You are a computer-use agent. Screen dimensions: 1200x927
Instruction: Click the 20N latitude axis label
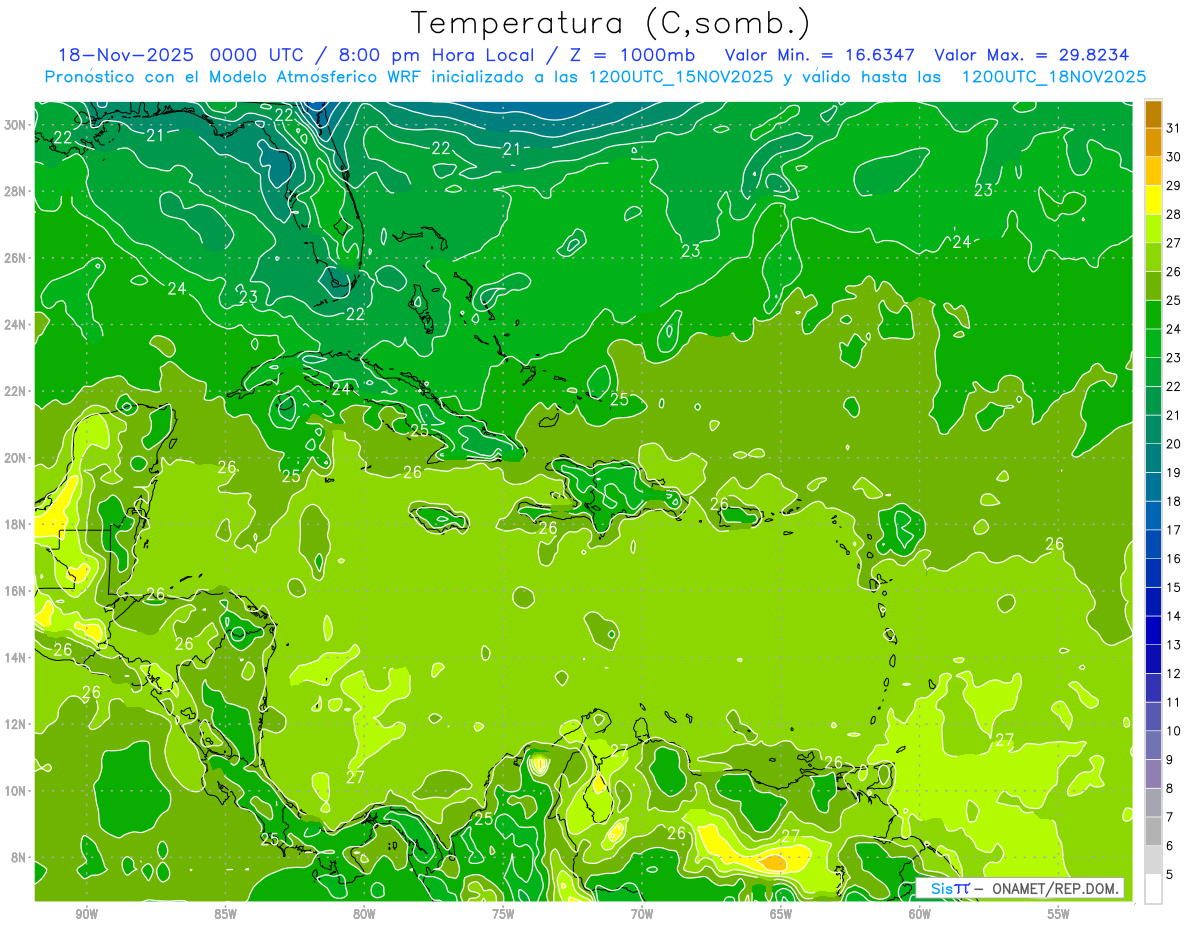[x=16, y=458]
